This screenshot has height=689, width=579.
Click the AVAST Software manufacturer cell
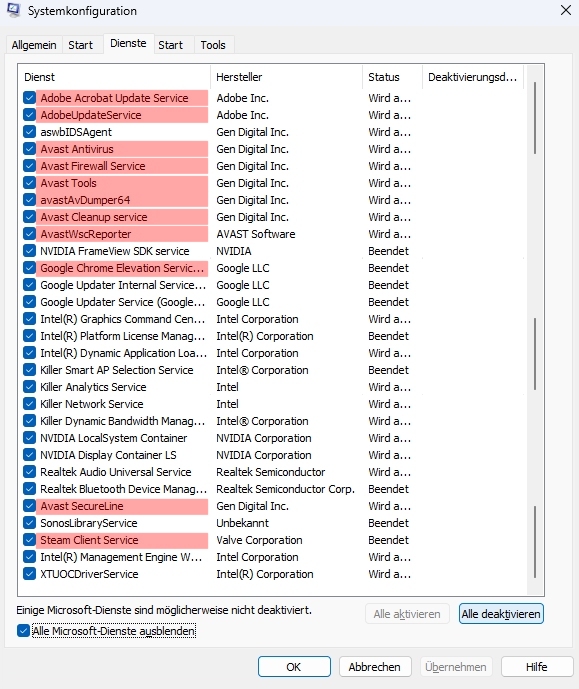256,234
